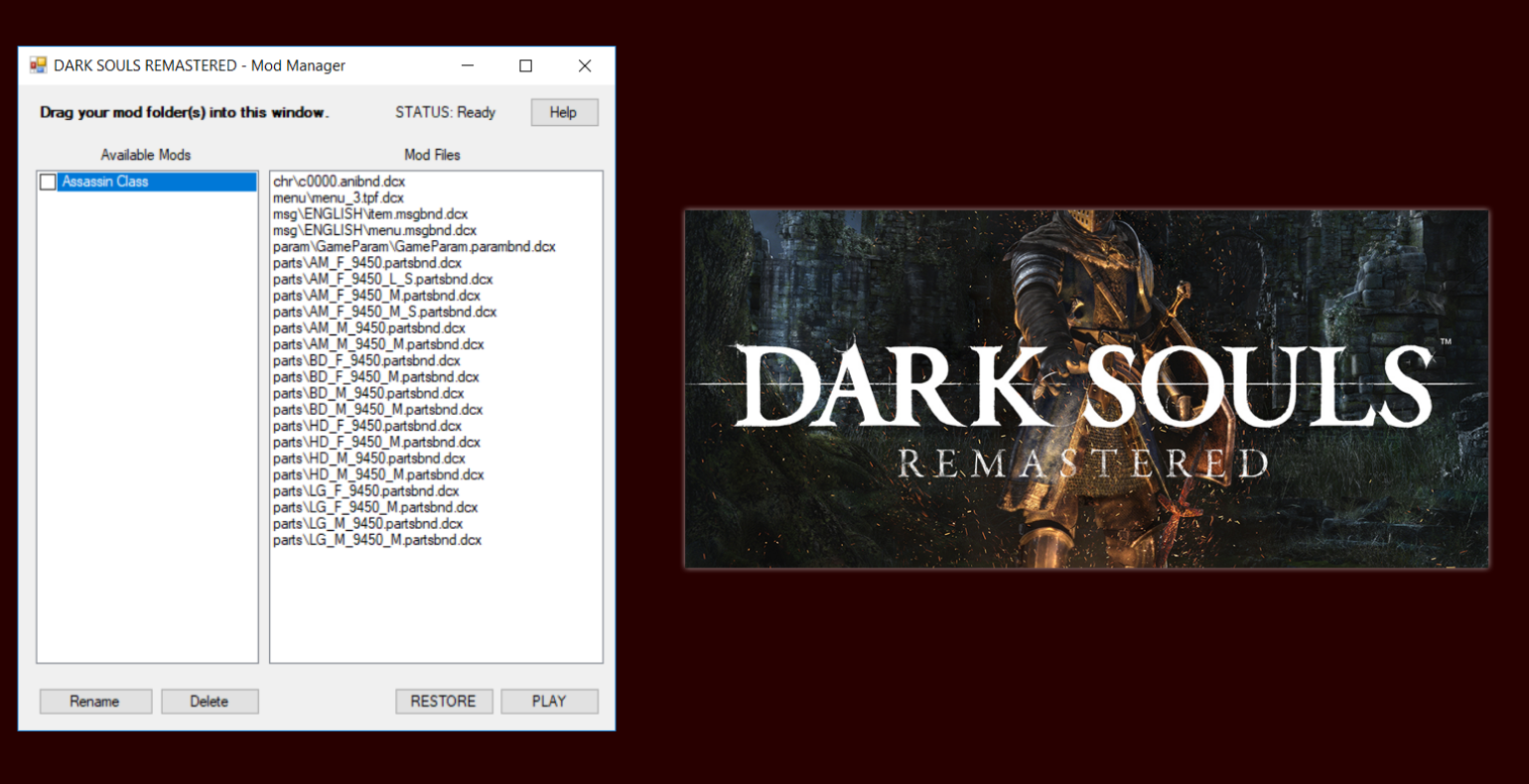Minimize the Mod Manager window
The height and width of the screenshot is (784, 1529).
pos(468,65)
